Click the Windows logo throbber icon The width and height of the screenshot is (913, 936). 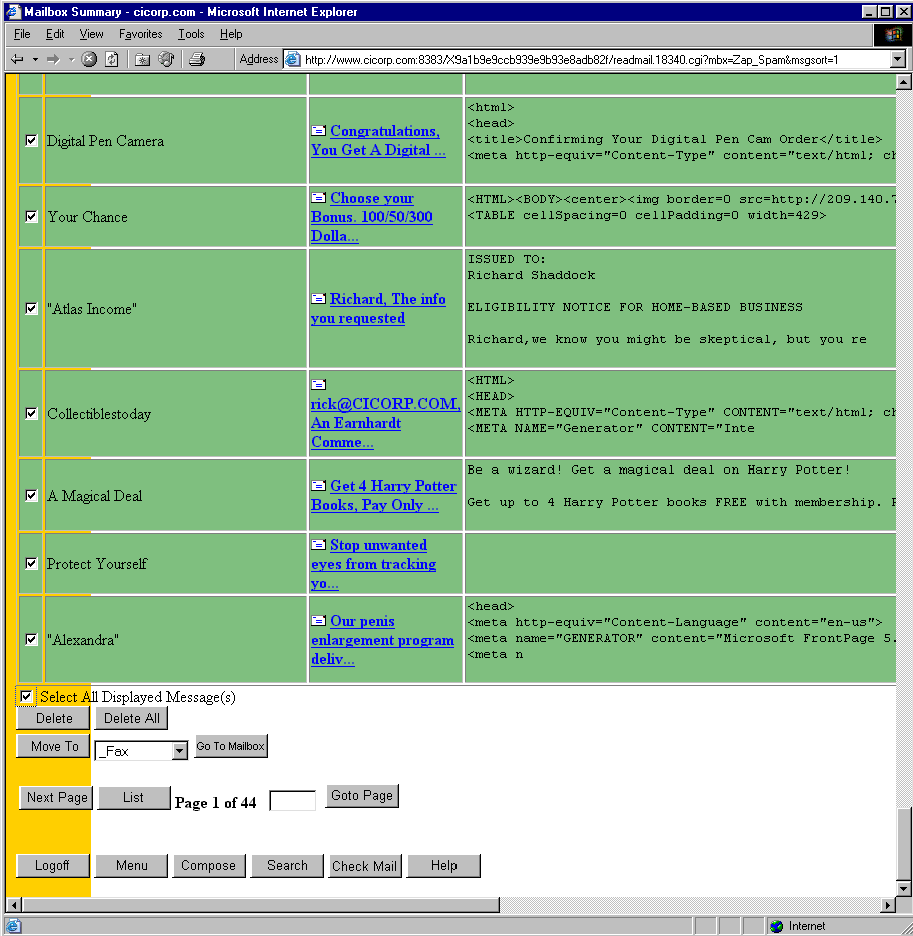[893, 35]
